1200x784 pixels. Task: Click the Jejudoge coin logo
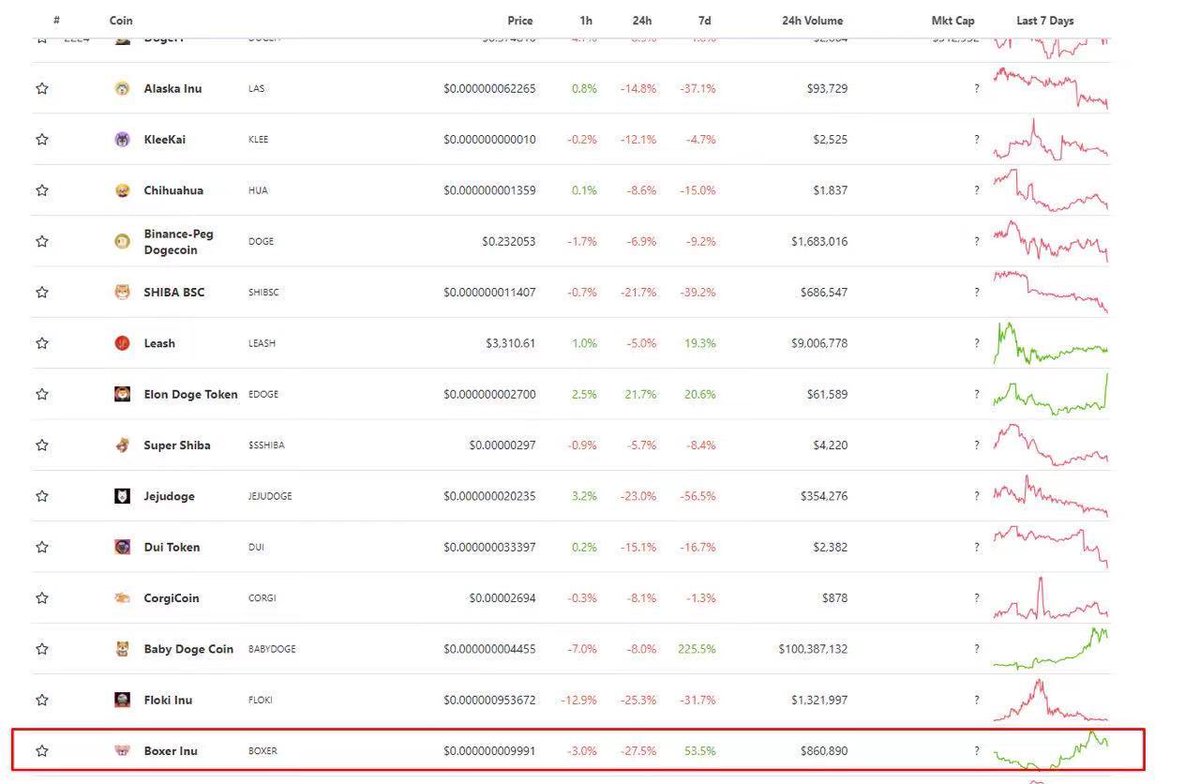122,497
